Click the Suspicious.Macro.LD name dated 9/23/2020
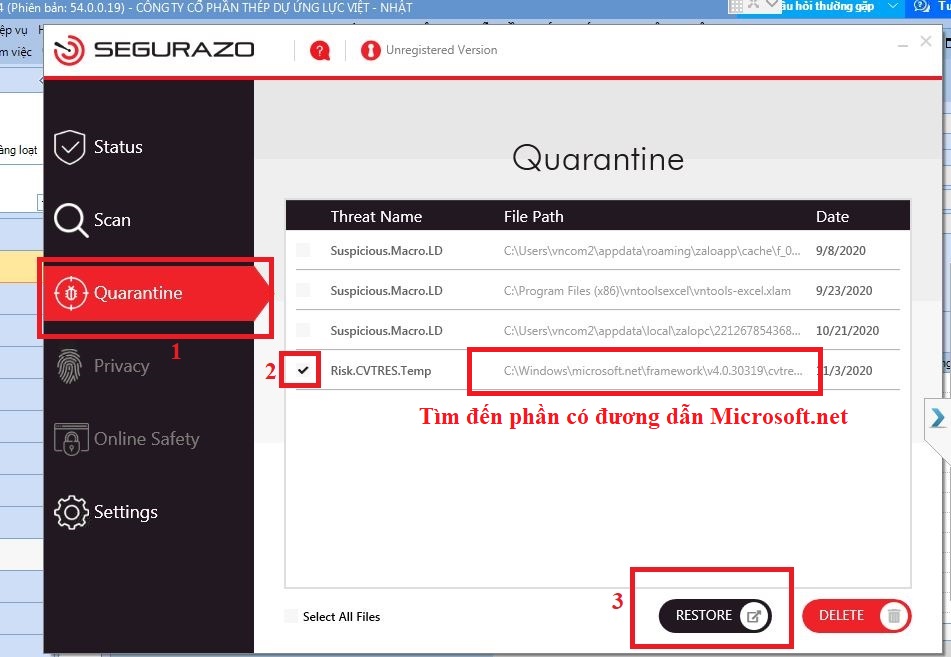The image size is (951, 657). point(386,291)
